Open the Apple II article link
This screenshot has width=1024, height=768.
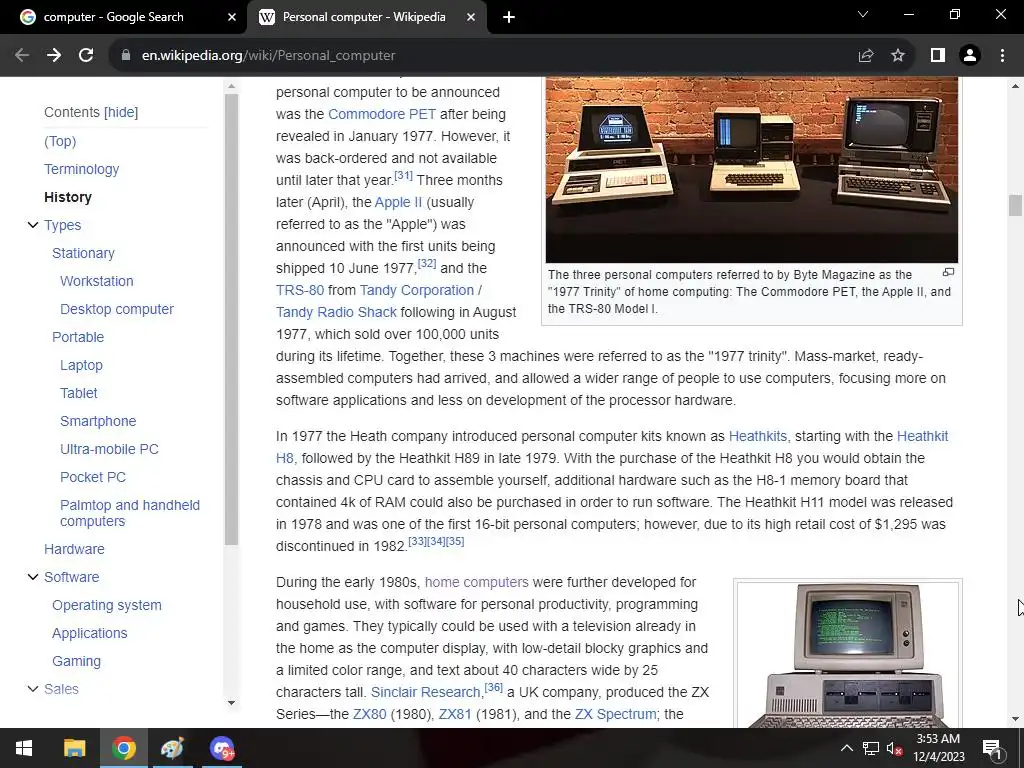(x=398, y=202)
